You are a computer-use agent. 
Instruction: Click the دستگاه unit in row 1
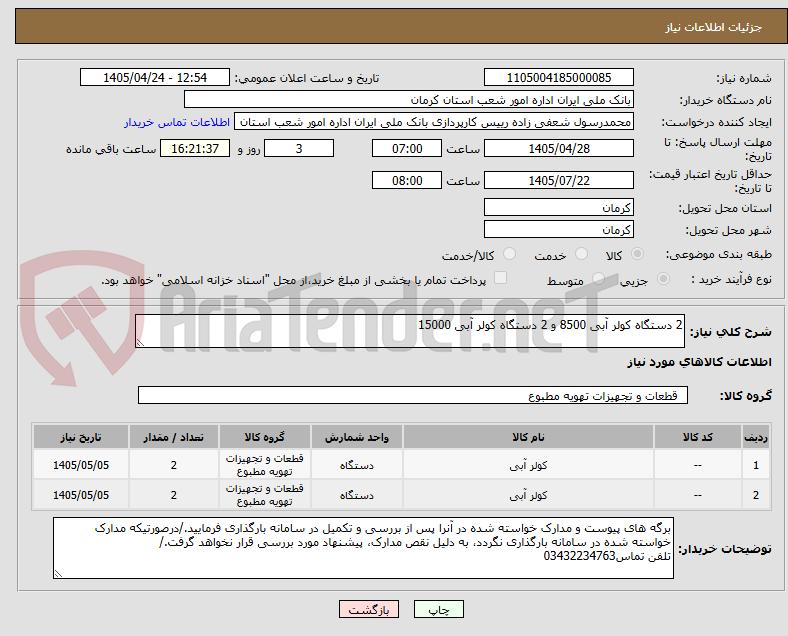[357, 465]
